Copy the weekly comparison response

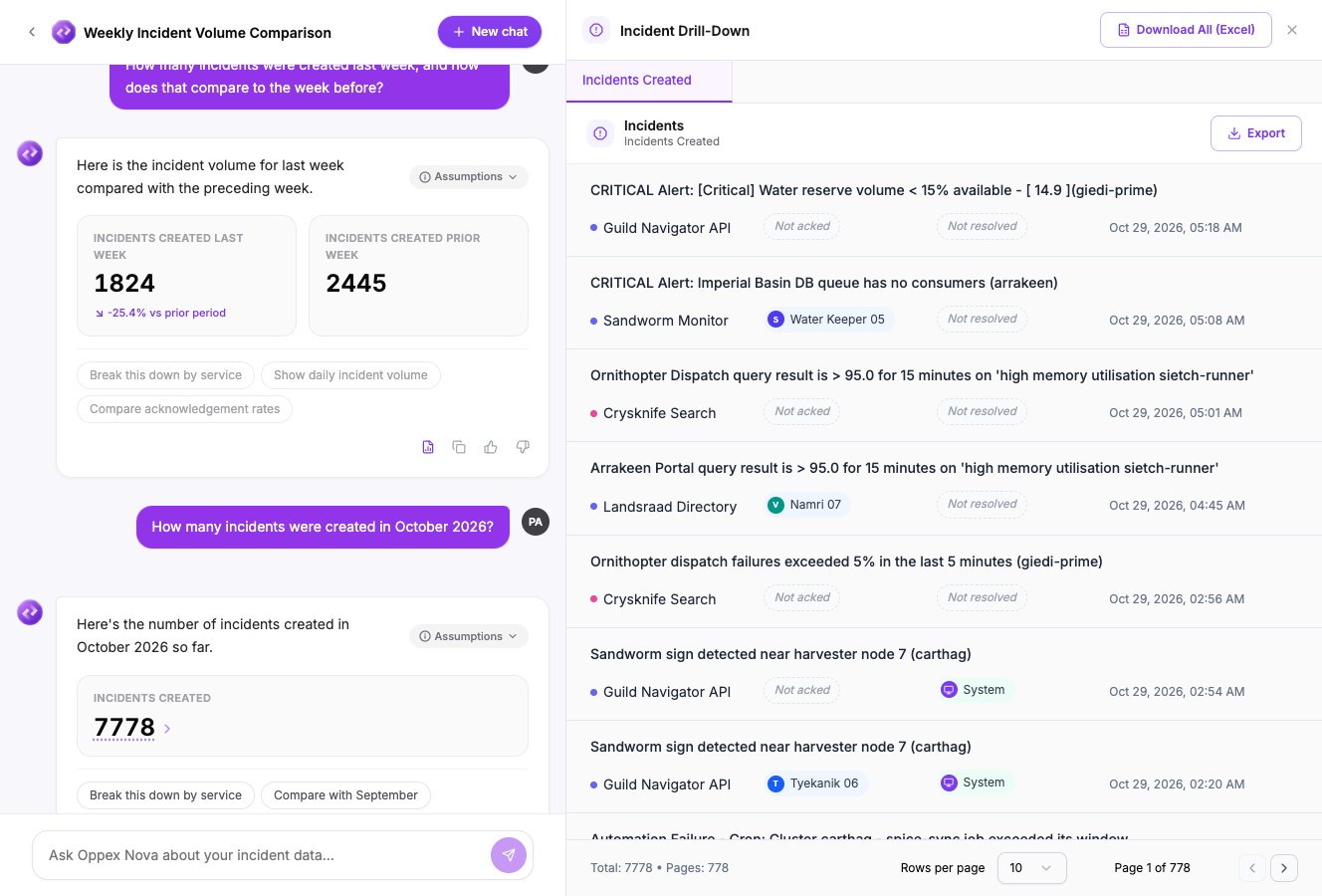459,447
